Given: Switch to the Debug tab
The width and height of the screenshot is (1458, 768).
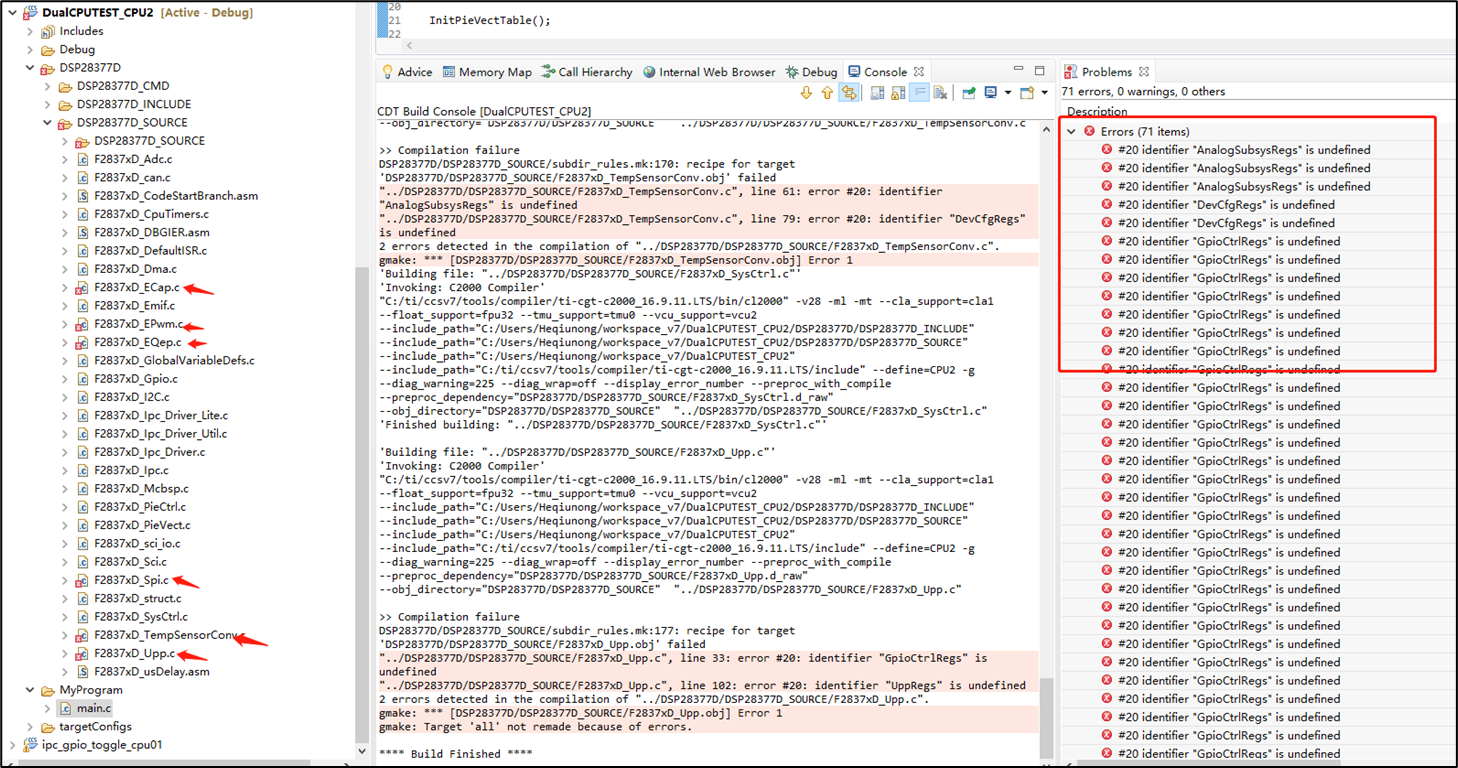Looking at the screenshot, I should (811, 72).
